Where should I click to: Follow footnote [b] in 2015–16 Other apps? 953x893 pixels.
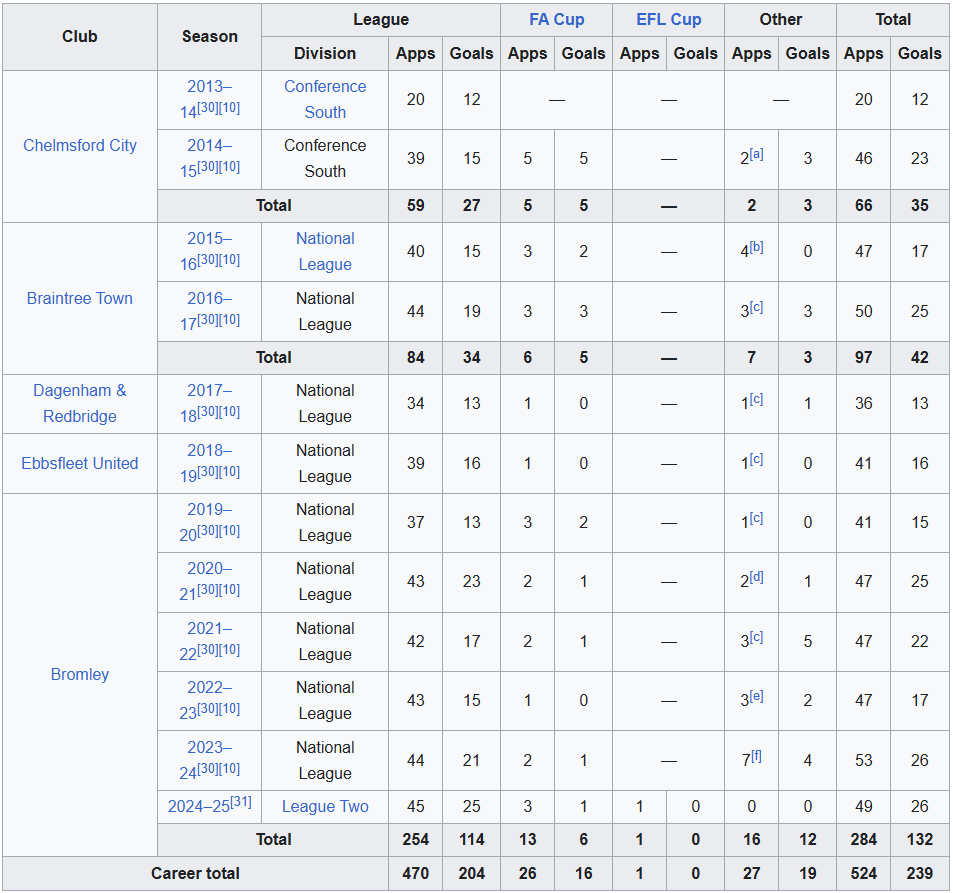756,247
